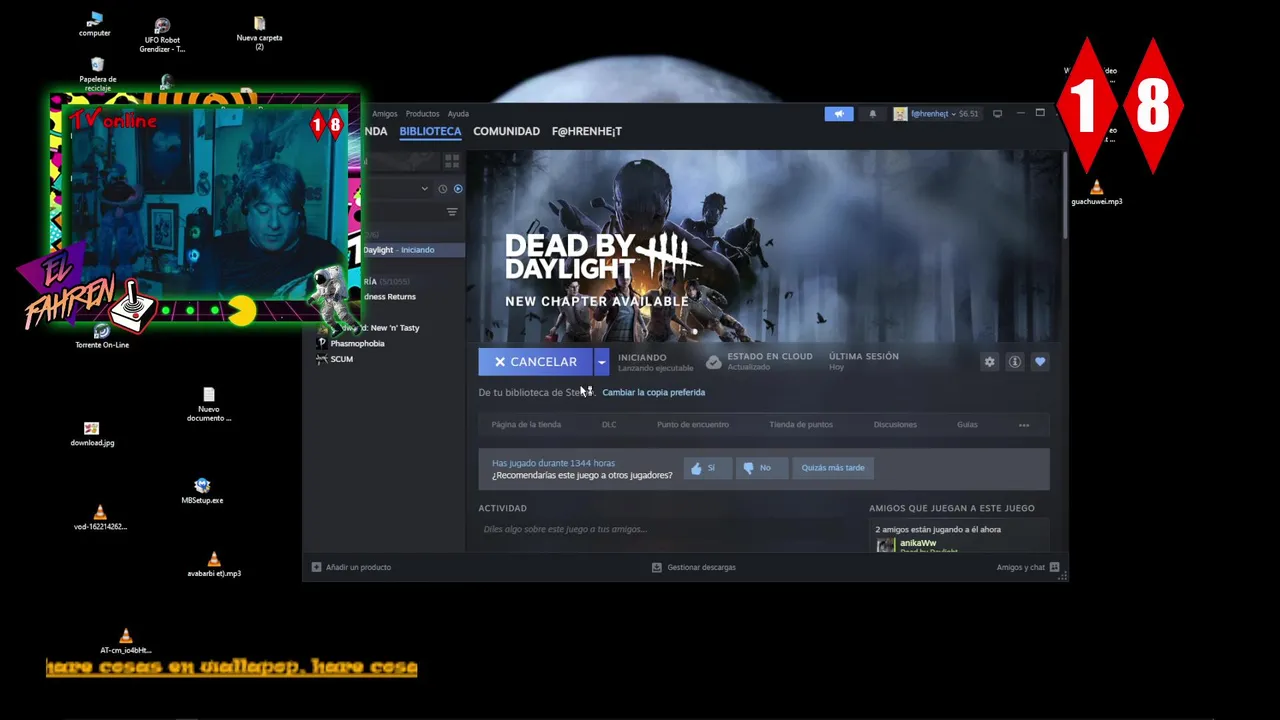Open AT-cm_io4bHt VLC file
This screenshot has width=1280, height=720.
click(125, 640)
